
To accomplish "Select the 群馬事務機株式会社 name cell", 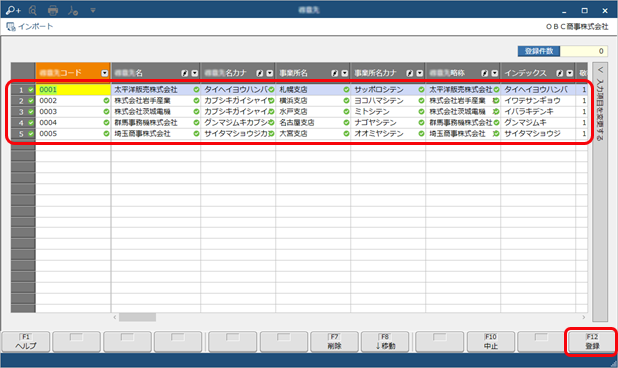I will (x=156, y=123).
